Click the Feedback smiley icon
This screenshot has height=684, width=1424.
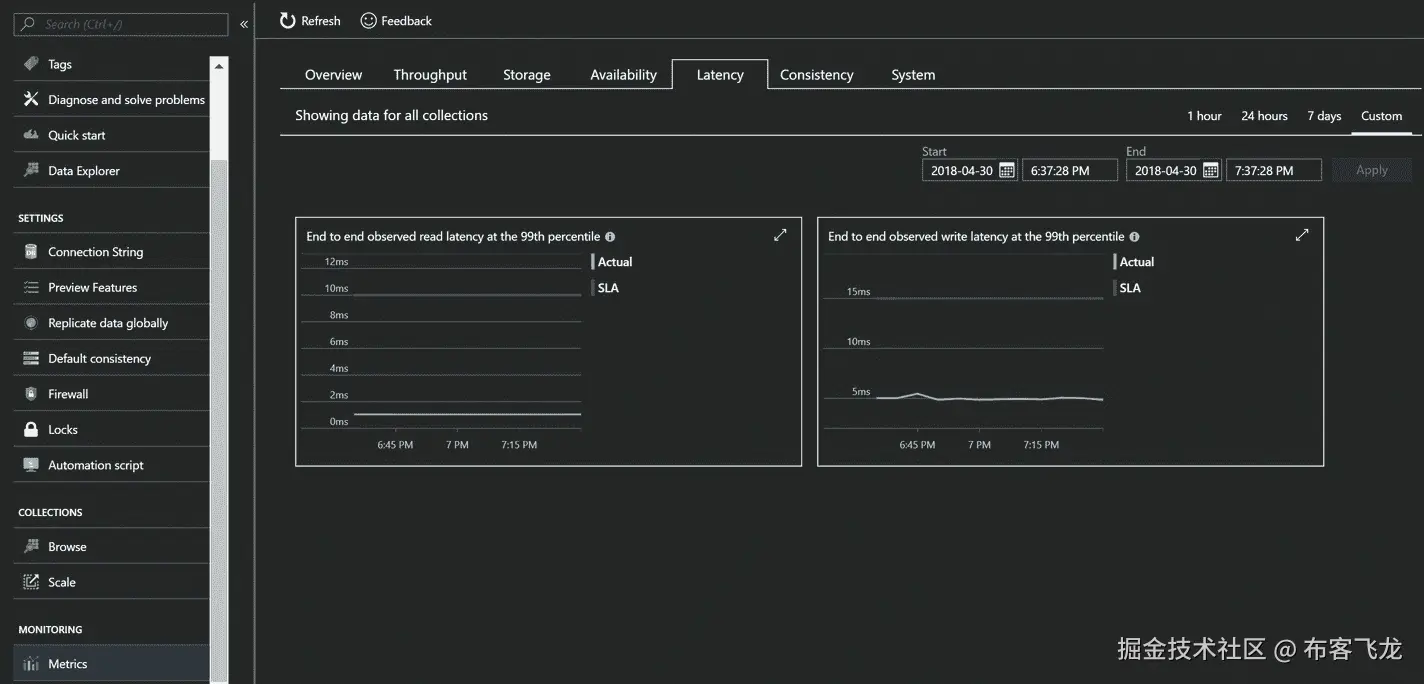(369, 20)
